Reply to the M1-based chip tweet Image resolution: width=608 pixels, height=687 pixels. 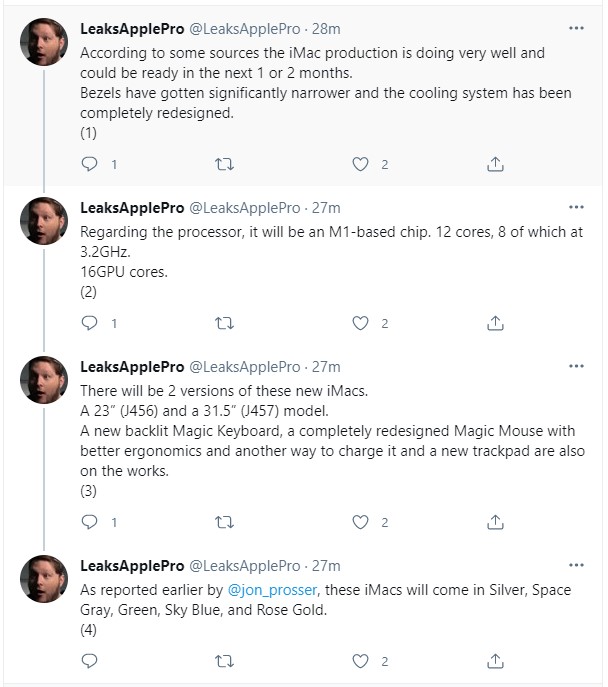(90, 323)
